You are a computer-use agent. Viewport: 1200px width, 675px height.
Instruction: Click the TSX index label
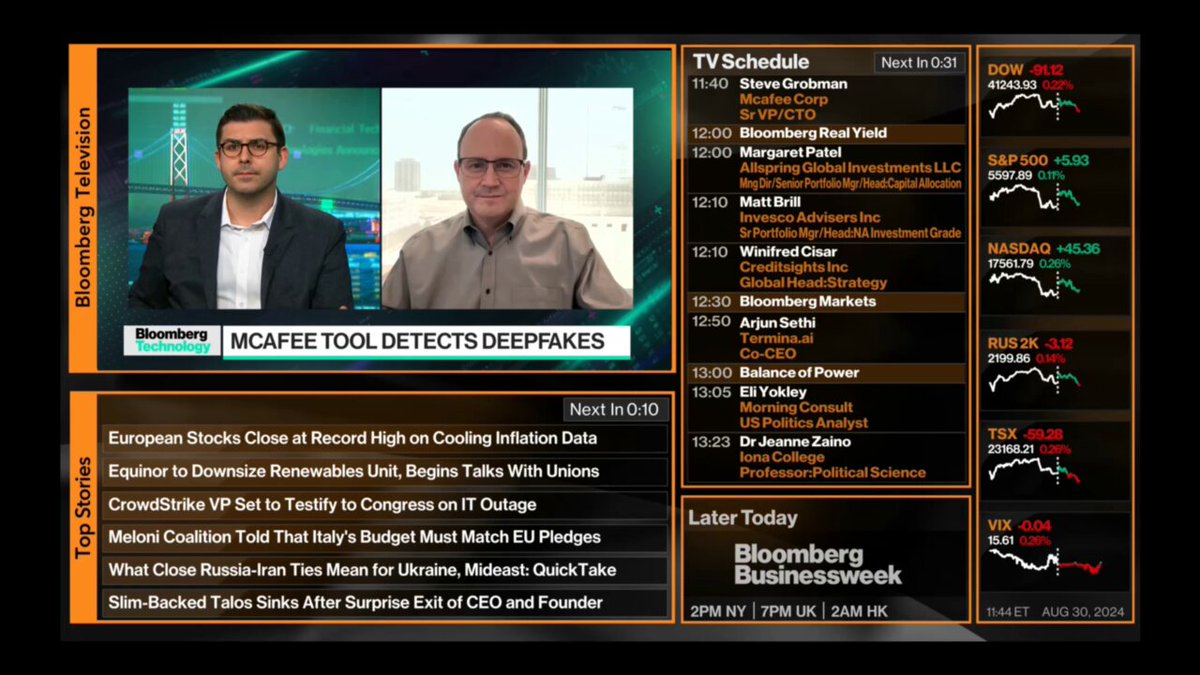pyautogui.click(x=1002, y=434)
